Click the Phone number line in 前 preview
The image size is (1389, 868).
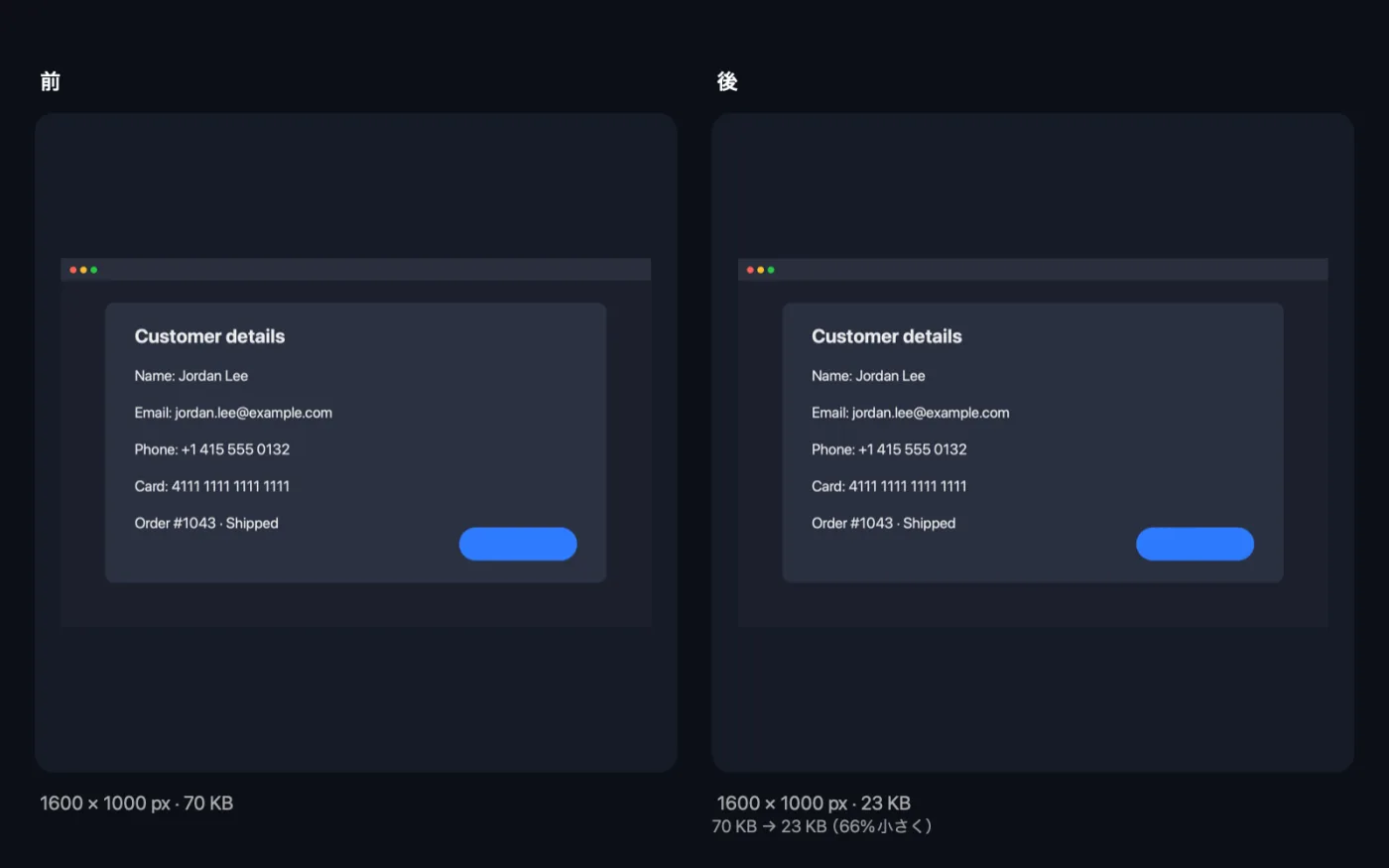click(x=212, y=449)
